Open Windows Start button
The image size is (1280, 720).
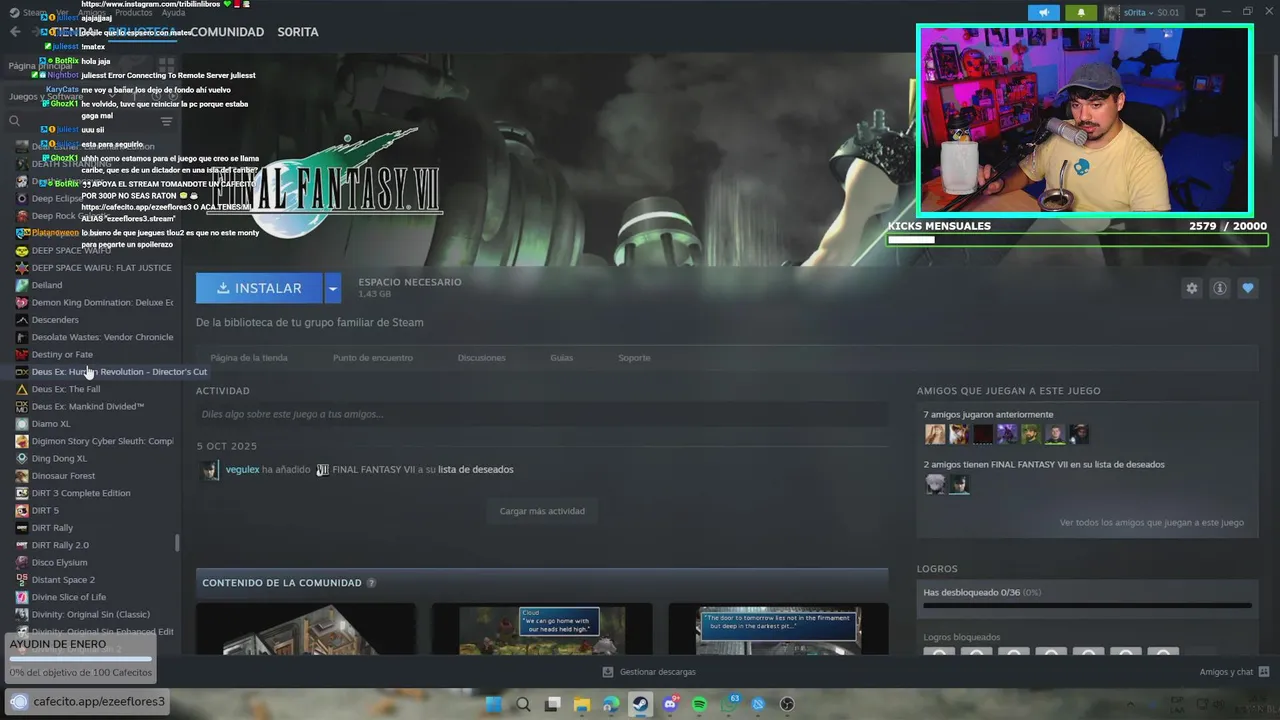point(493,704)
